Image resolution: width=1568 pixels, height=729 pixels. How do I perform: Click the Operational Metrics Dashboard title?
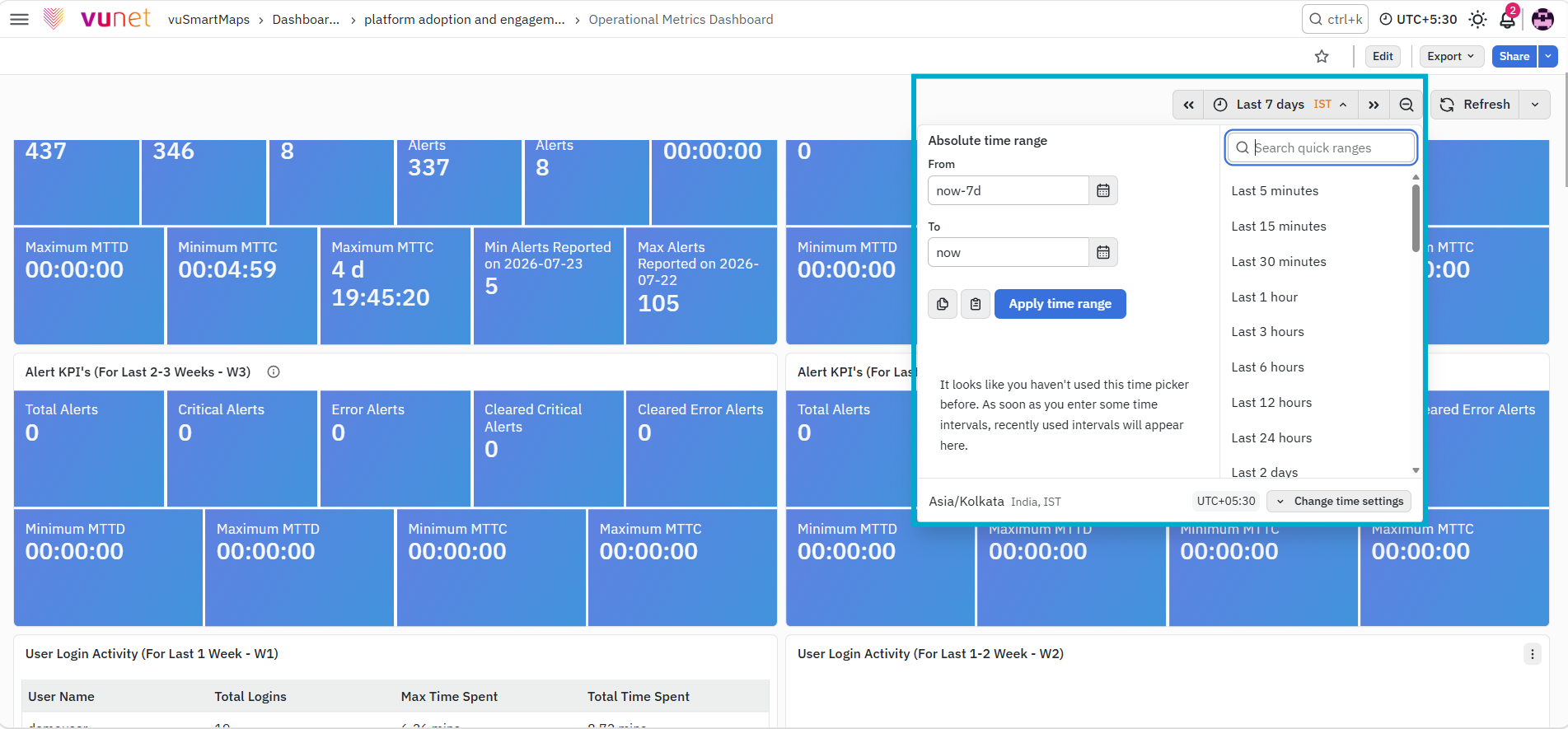coord(681,19)
